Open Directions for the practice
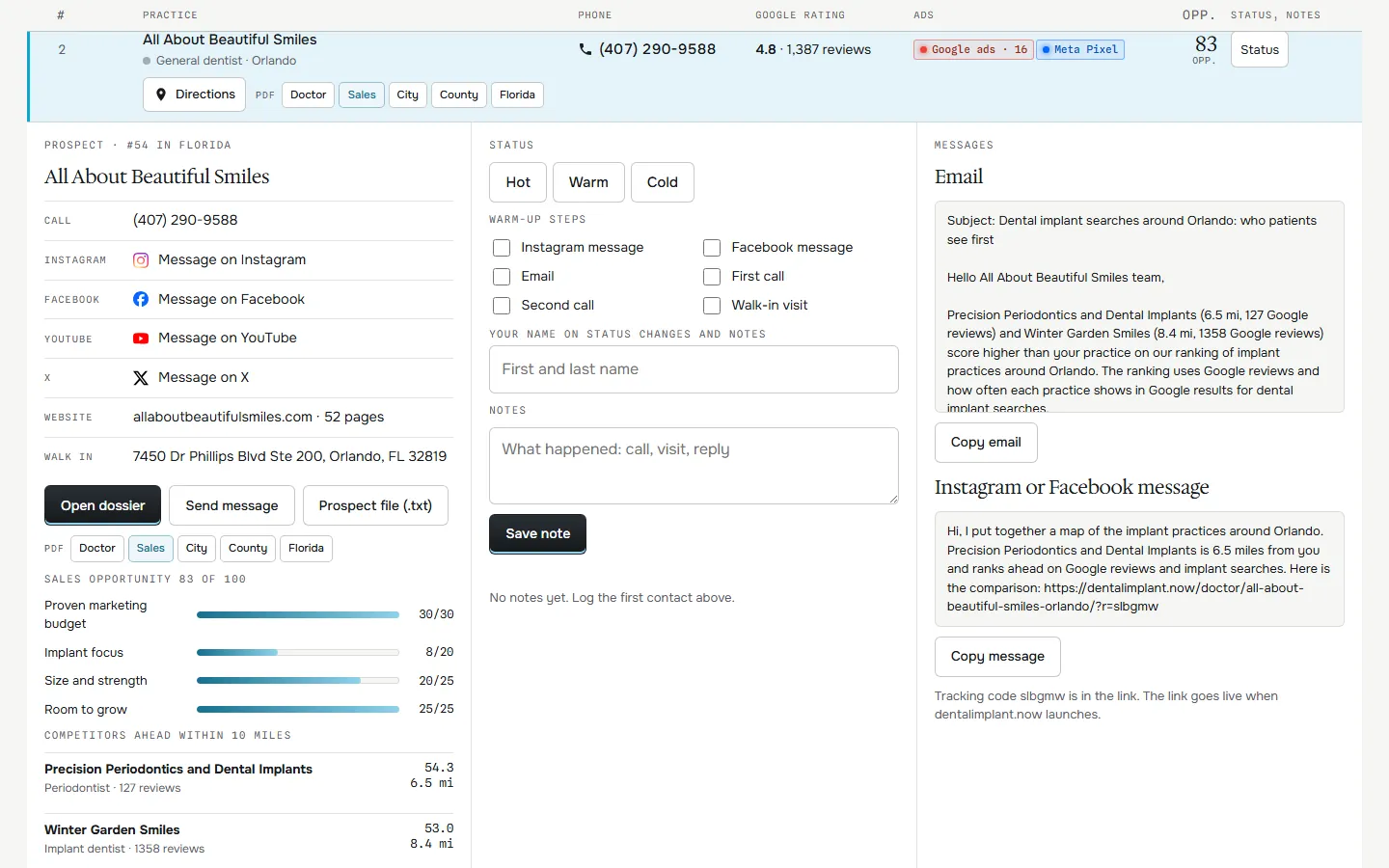Viewport: 1389px width, 868px height. pyautogui.click(x=194, y=95)
